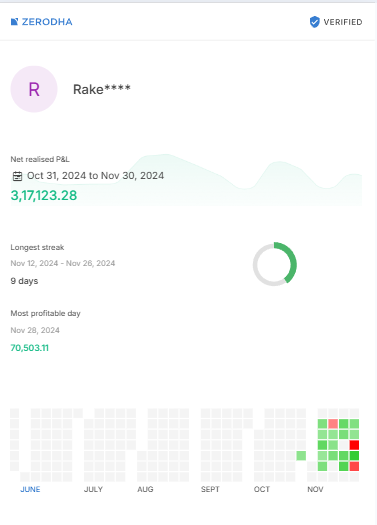Screen dimensions: 377x525
Task: Select the NOV month label
Action: (x=315, y=489)
